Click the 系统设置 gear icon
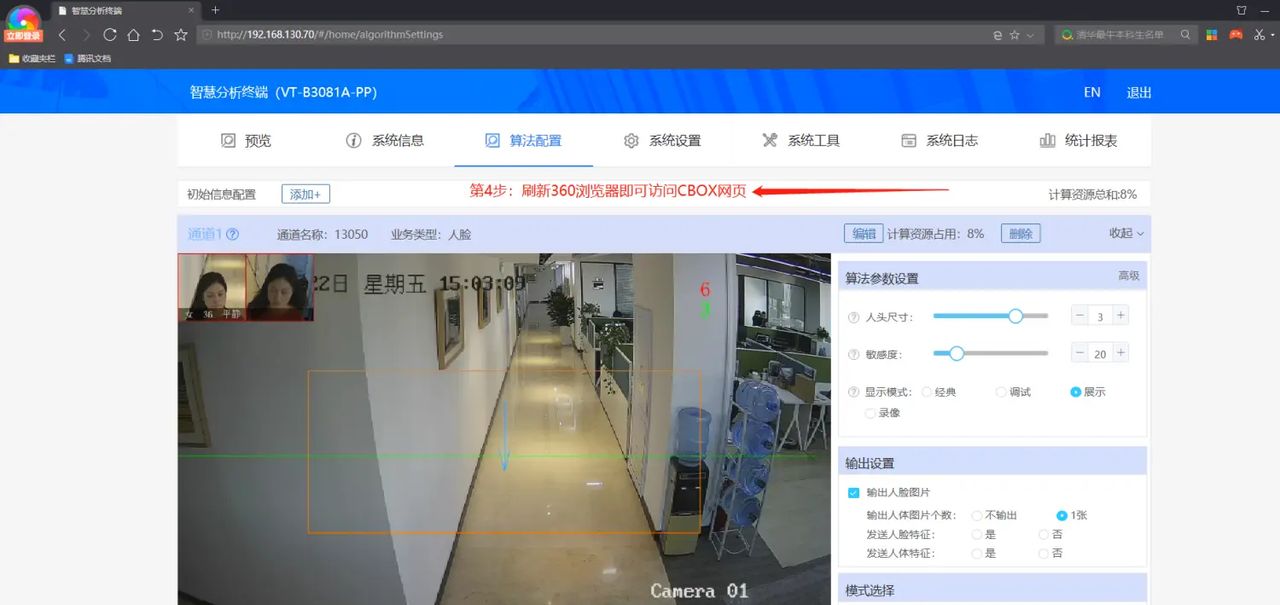The height and width of the screenshot is (605, 1280). point(630,140)
